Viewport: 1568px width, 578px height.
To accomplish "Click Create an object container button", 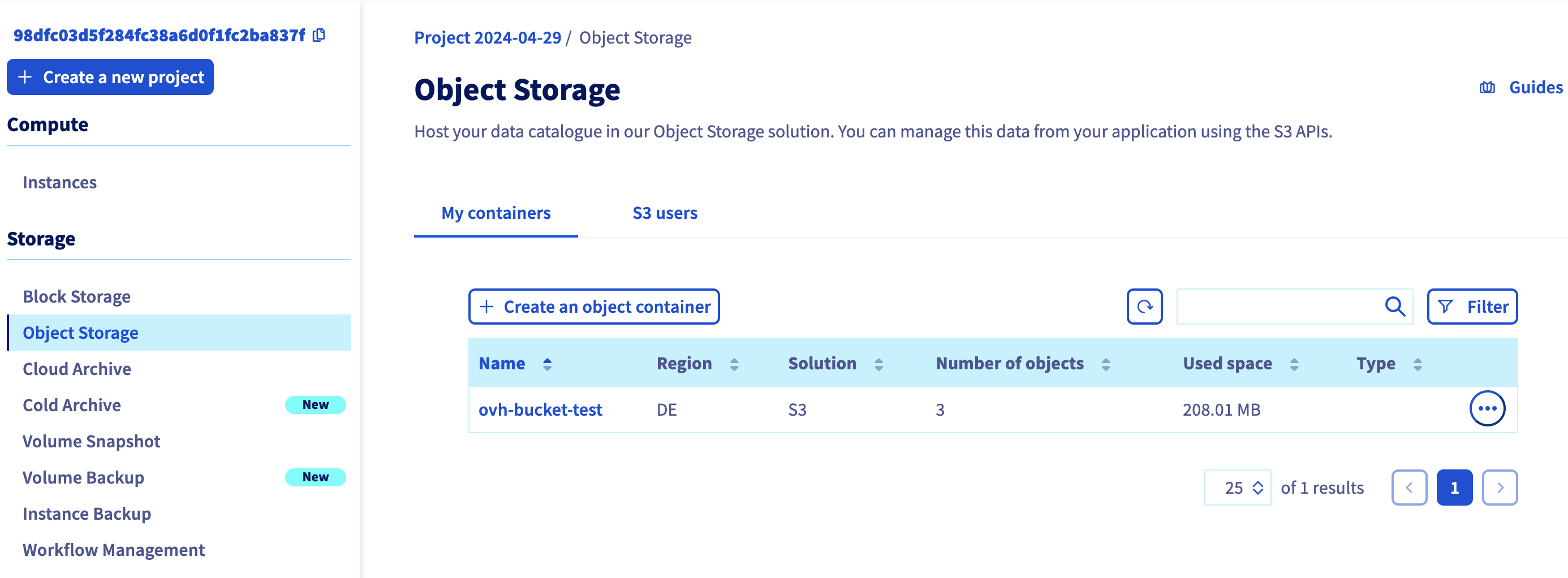I will coord(594,307).
